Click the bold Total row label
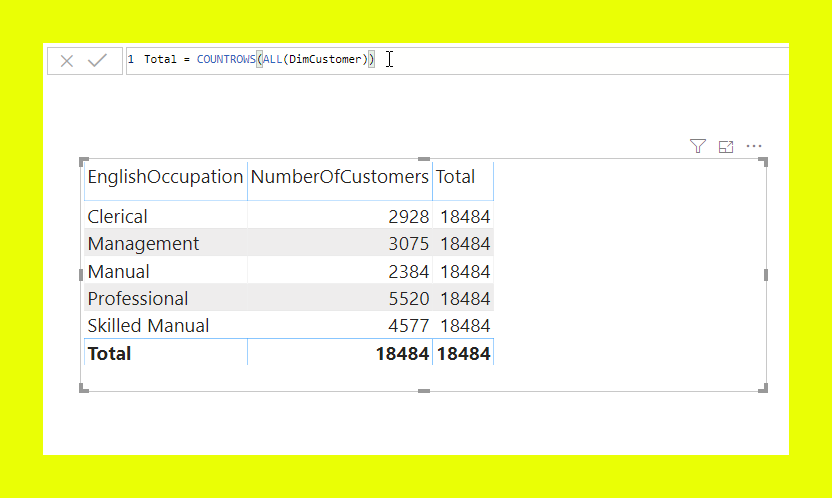The height and width of the screenshot is (498, 832). pos(109,353)
